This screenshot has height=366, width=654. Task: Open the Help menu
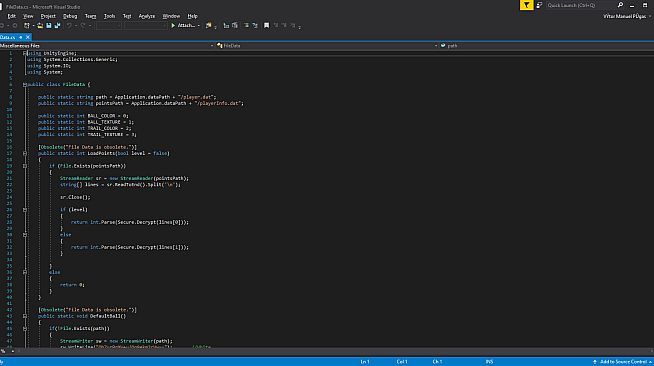192,16
